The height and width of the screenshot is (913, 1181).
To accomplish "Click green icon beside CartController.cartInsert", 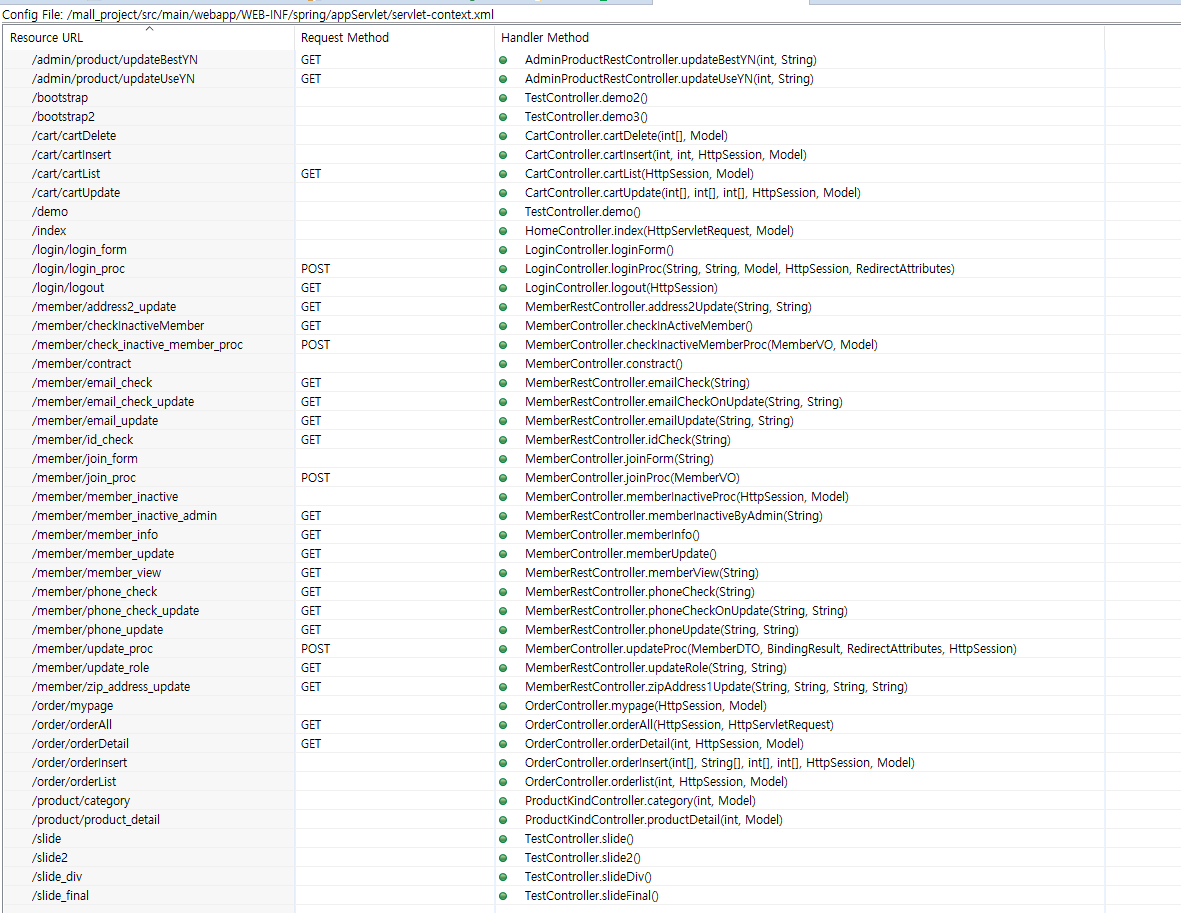I will pos(503,155).
